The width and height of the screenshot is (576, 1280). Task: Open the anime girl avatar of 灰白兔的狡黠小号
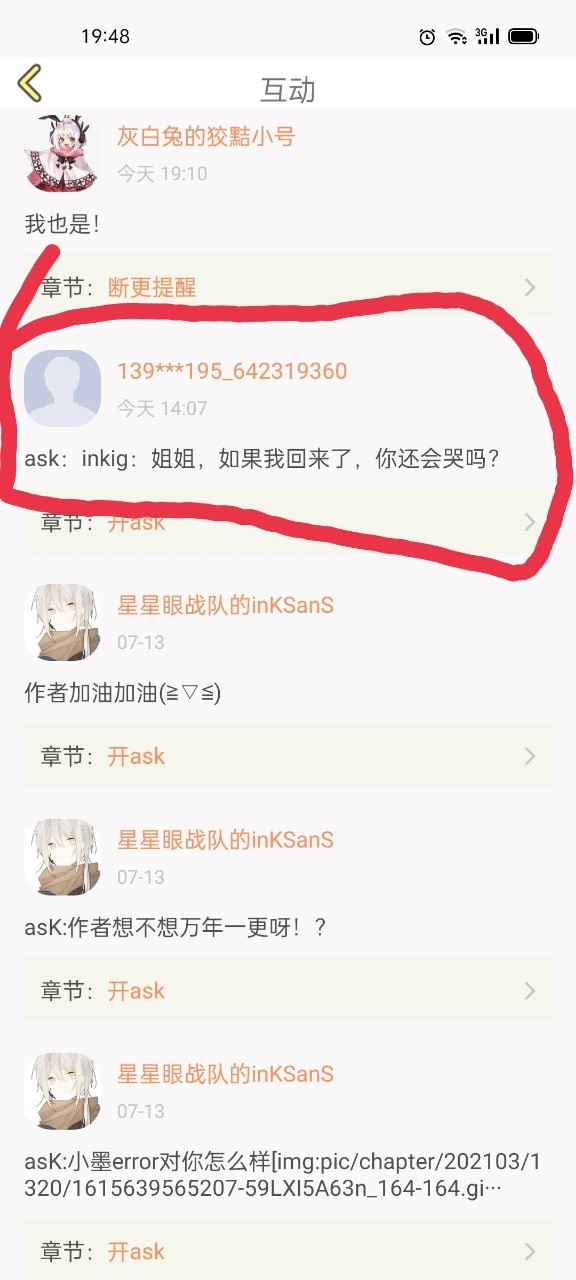point(62,153)
